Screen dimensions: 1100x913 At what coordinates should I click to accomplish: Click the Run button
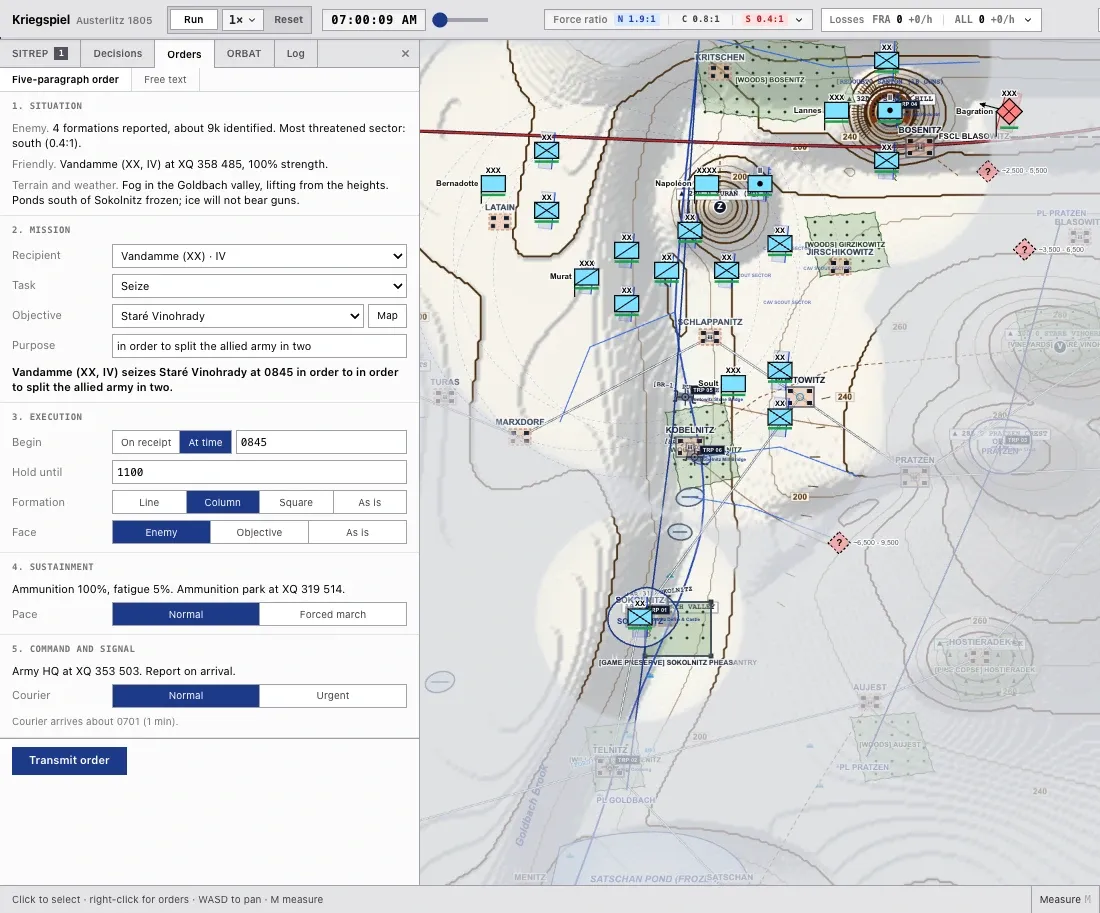pyautogui.click(x=194, y=20)
